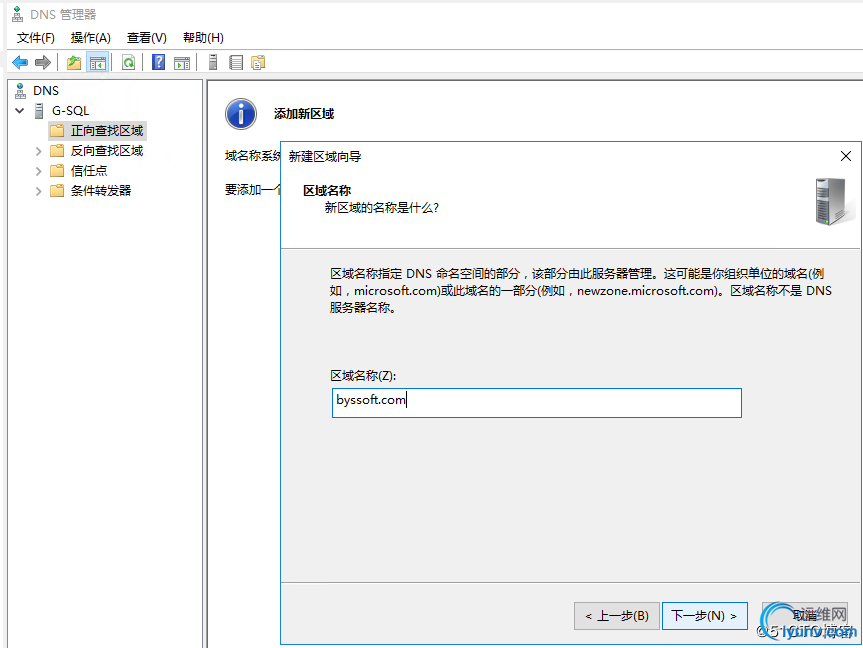The image size is (863, 648).
Task: Click the 添加新区域 heading text
Action: [x=304, y=114]
